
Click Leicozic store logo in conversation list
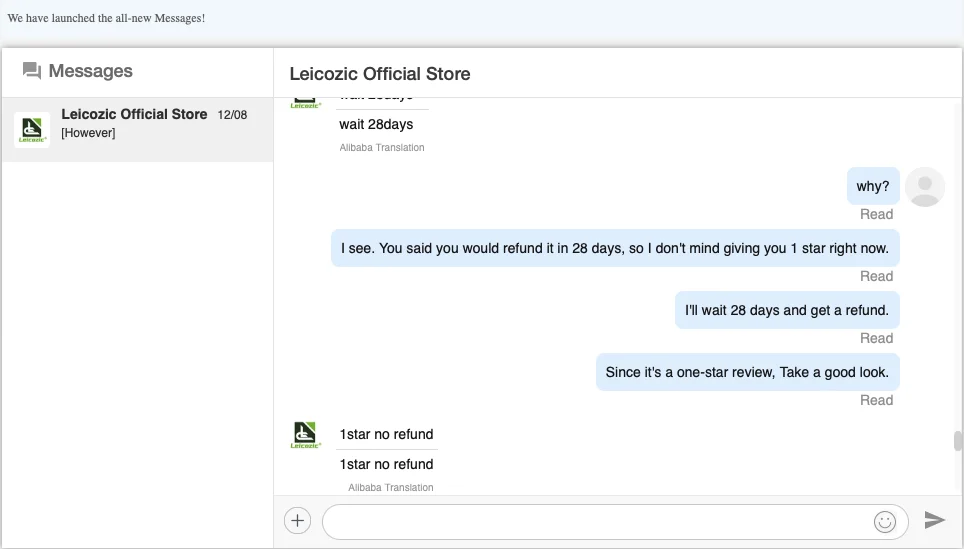[32, 129]
